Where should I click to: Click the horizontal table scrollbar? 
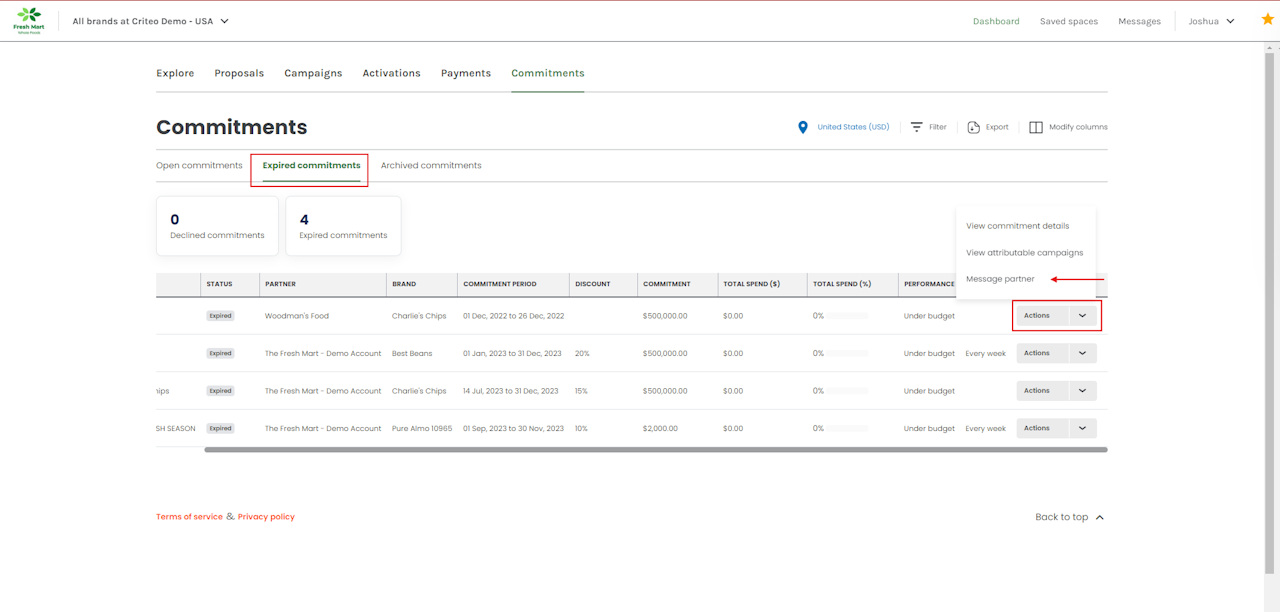tap(655, 450)
